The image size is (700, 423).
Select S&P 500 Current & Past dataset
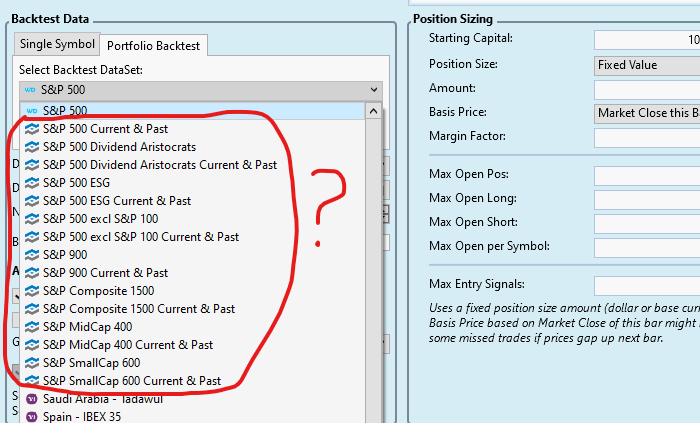192,129
